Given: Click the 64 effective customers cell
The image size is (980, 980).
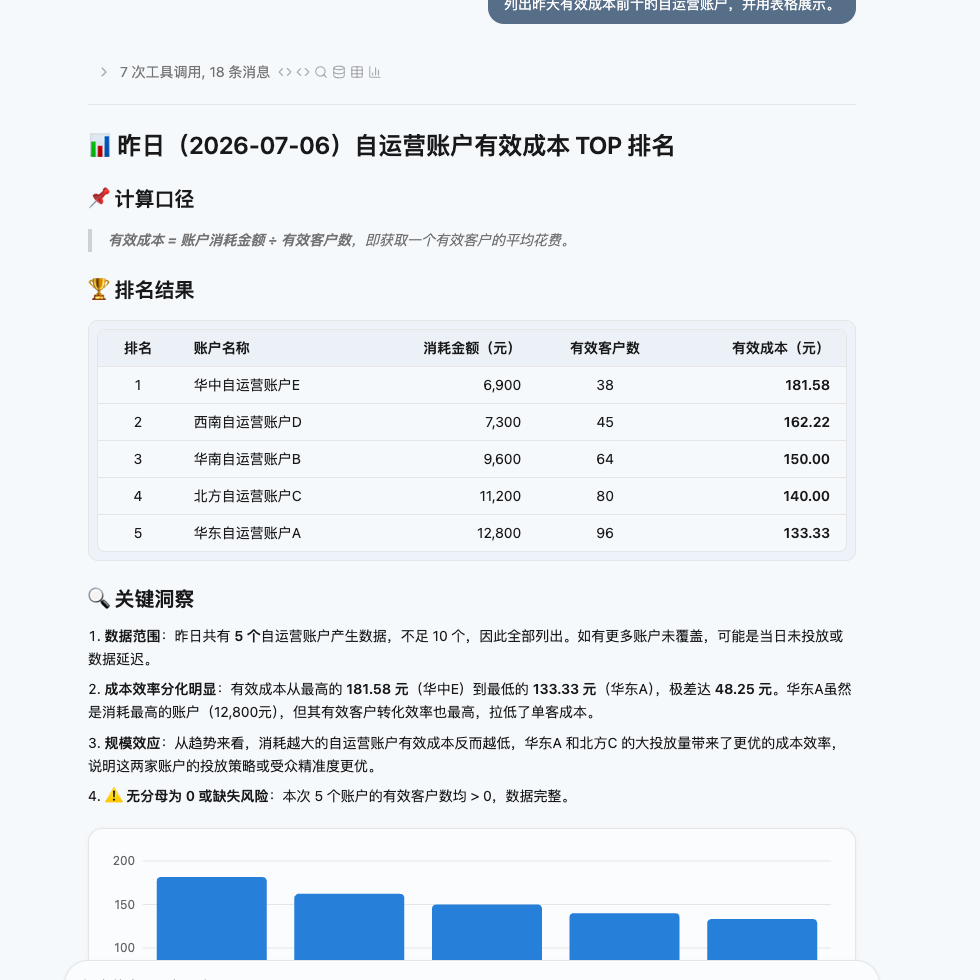Looking at the screenshot, I should click(x=604, y=459).
